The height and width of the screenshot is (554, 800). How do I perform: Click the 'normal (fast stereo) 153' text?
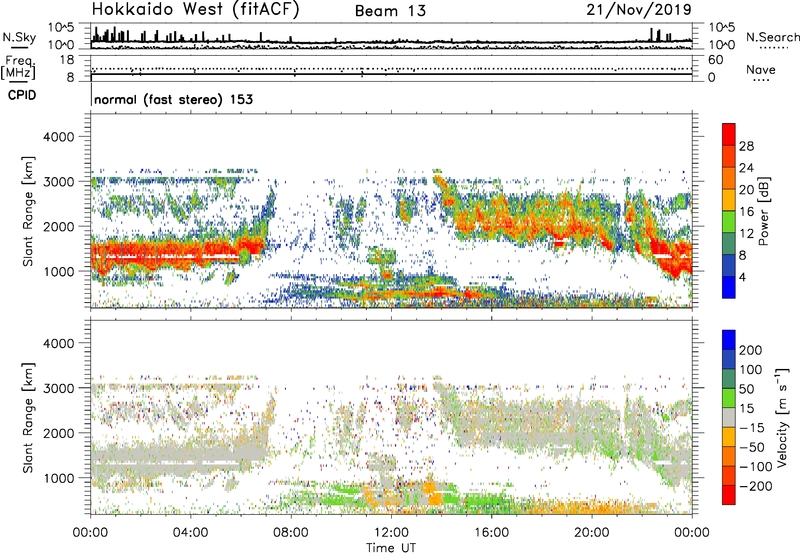pos(173,99)
